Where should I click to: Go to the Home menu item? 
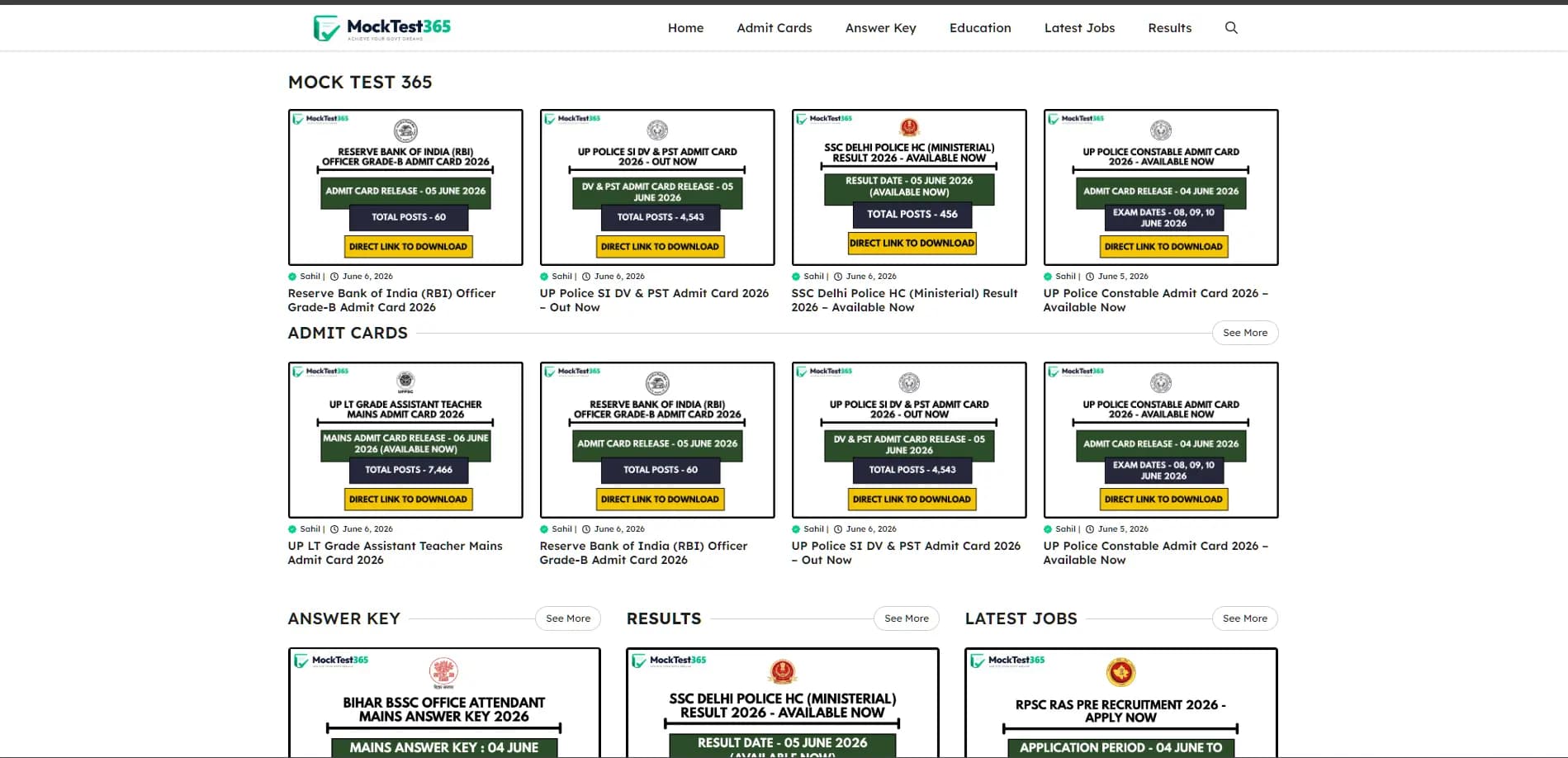[685, 28]
